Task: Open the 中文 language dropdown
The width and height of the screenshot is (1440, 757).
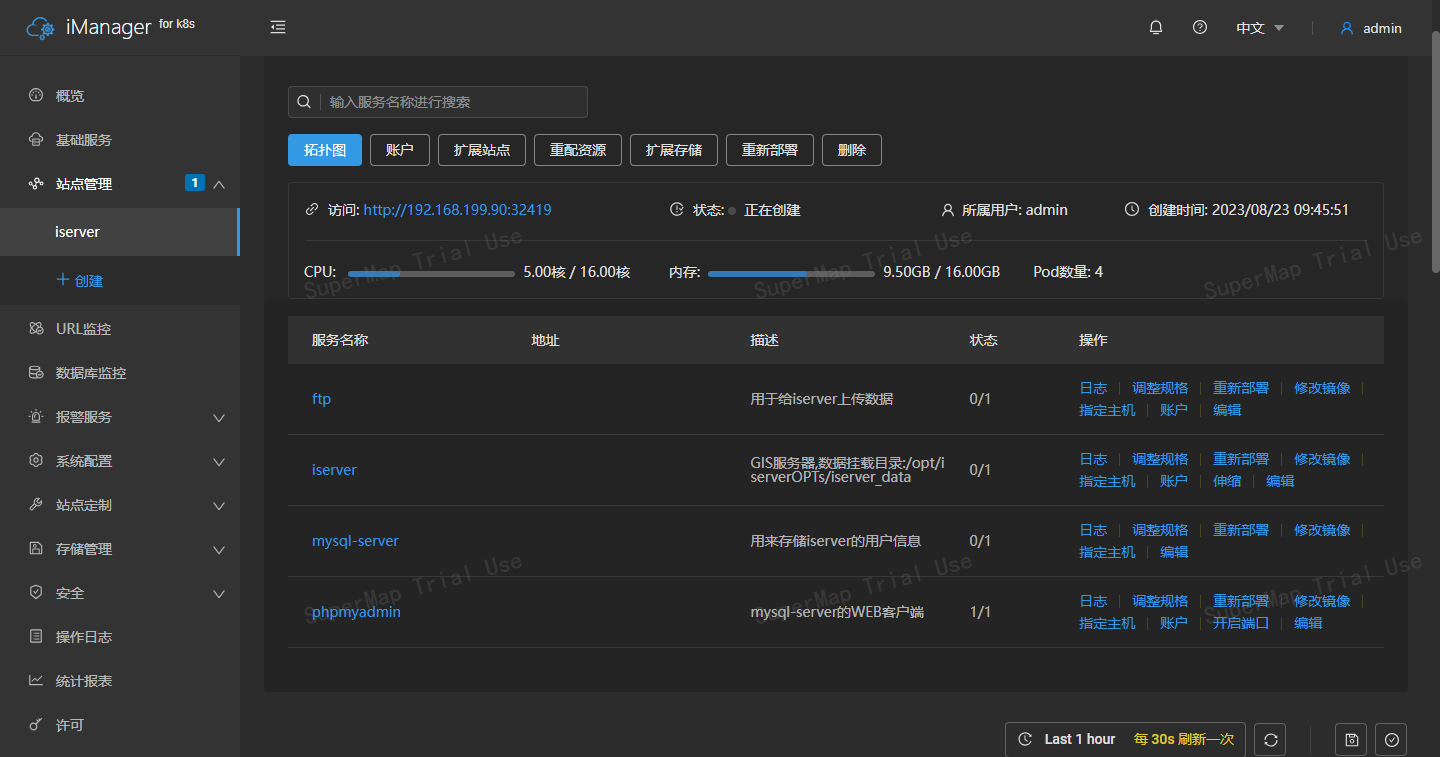Action: 1260,28
